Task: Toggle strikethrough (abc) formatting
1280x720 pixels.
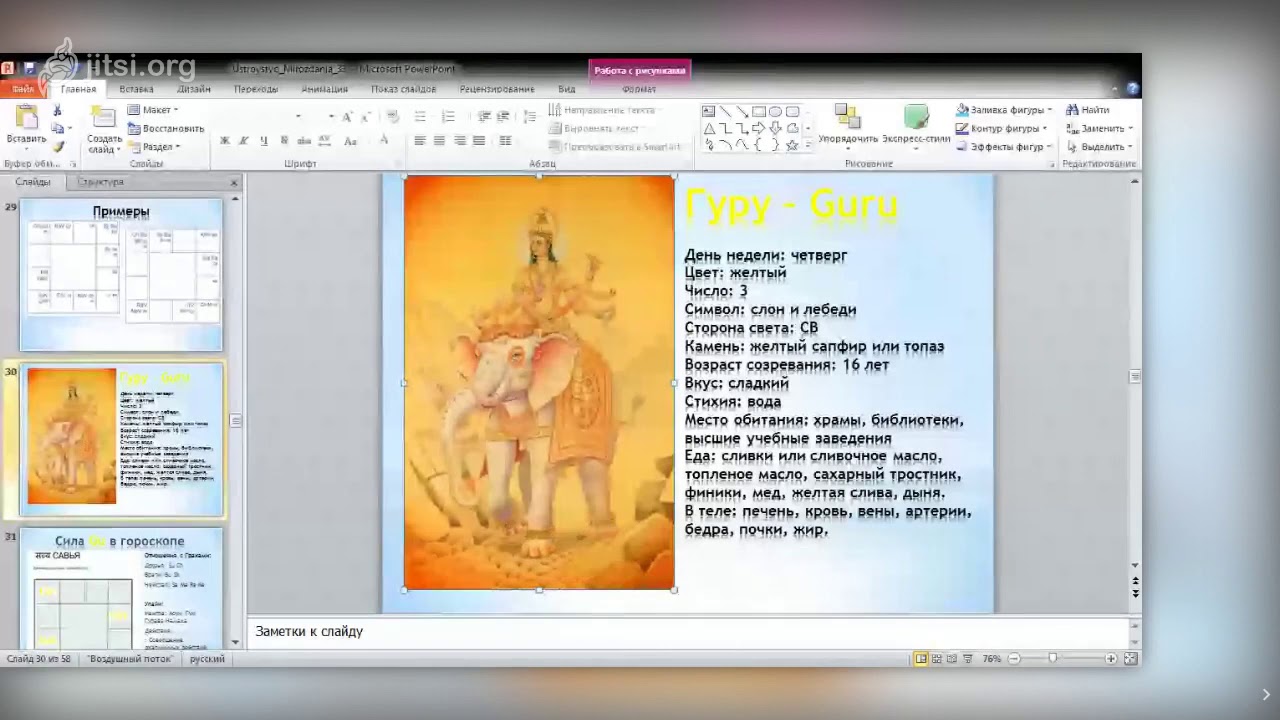Action: click(303, 141)
